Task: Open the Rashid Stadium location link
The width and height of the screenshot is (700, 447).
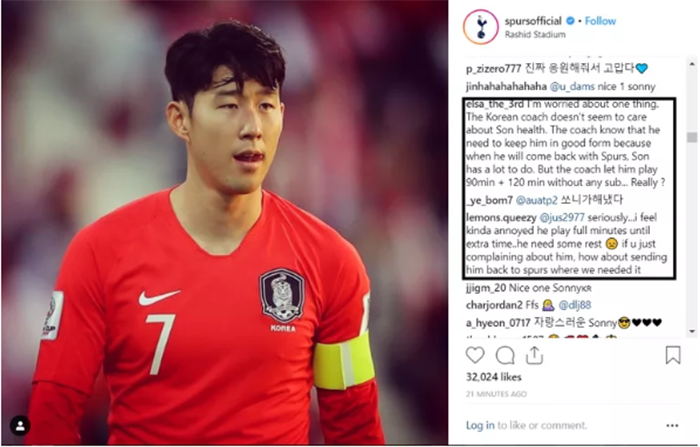Action: pos(535,34)
